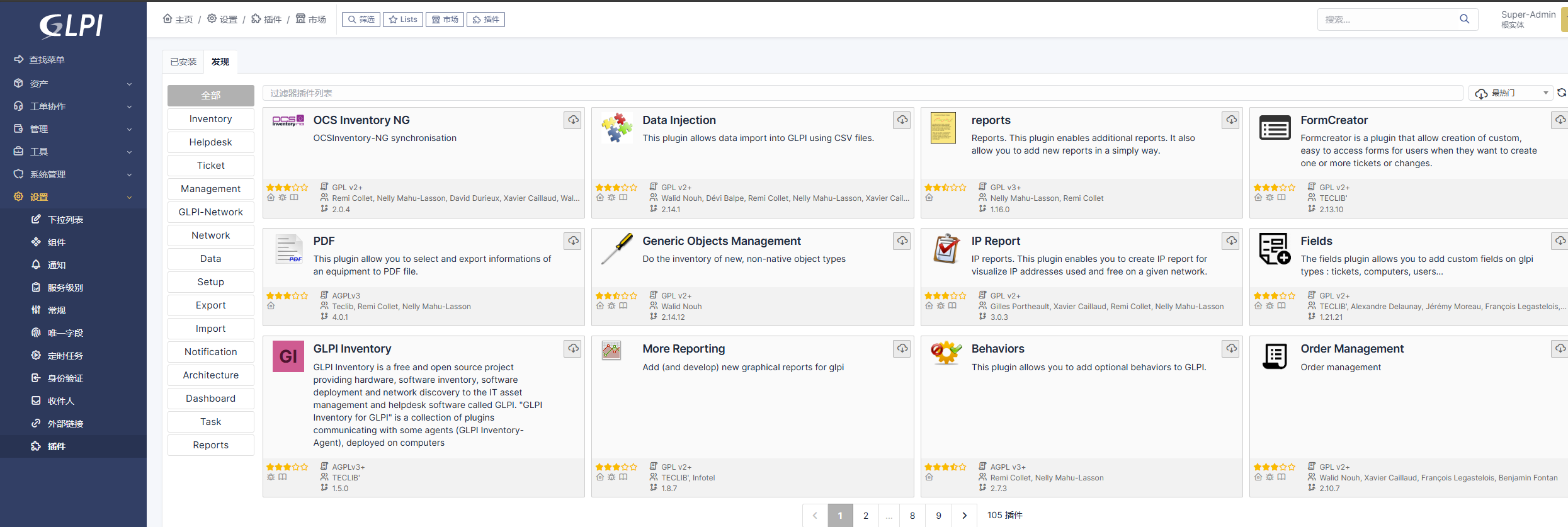Open the 定时任务 settings entry
The height and width of the screenshot is (527, 1568).
pyautogui.click(x=73, y=355)
